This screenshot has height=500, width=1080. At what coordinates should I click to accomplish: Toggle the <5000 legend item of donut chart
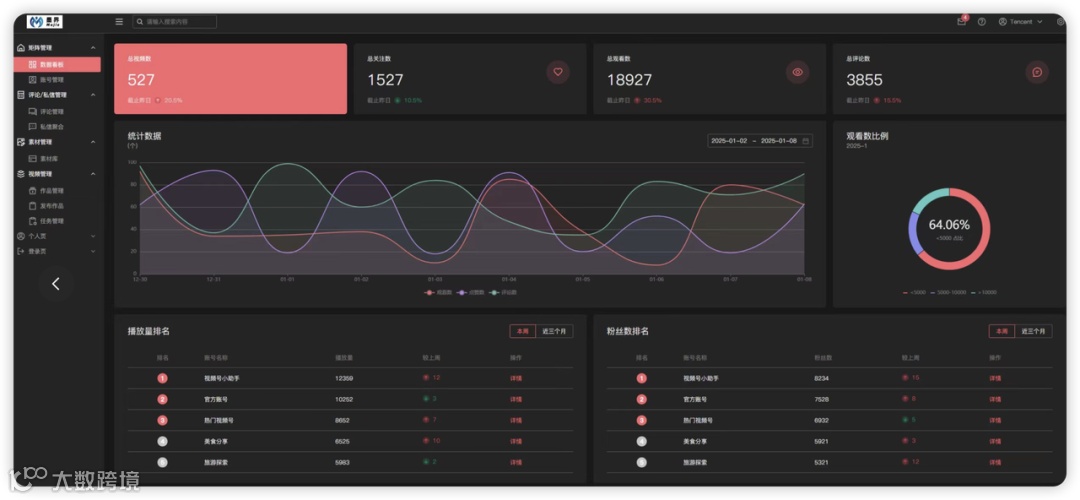914,293
